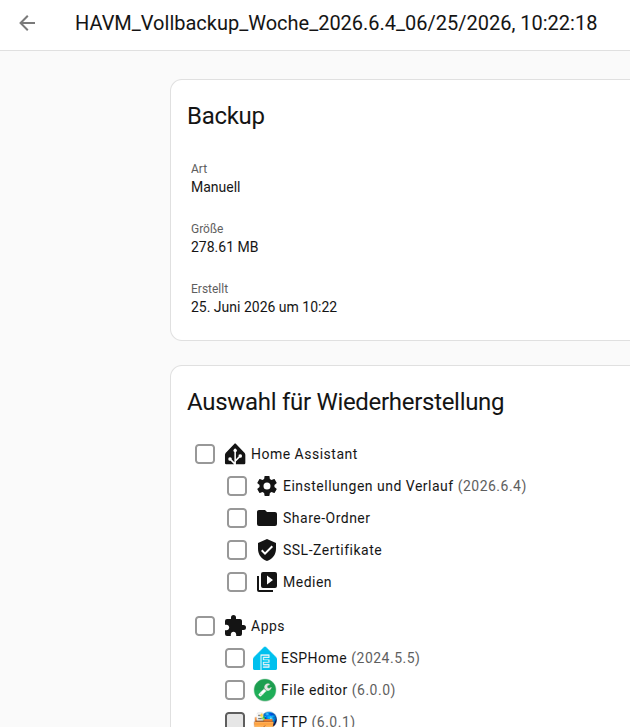Click the ESPHome app icon
This screenshot has height=727, width=630.
tap(265, 658)
